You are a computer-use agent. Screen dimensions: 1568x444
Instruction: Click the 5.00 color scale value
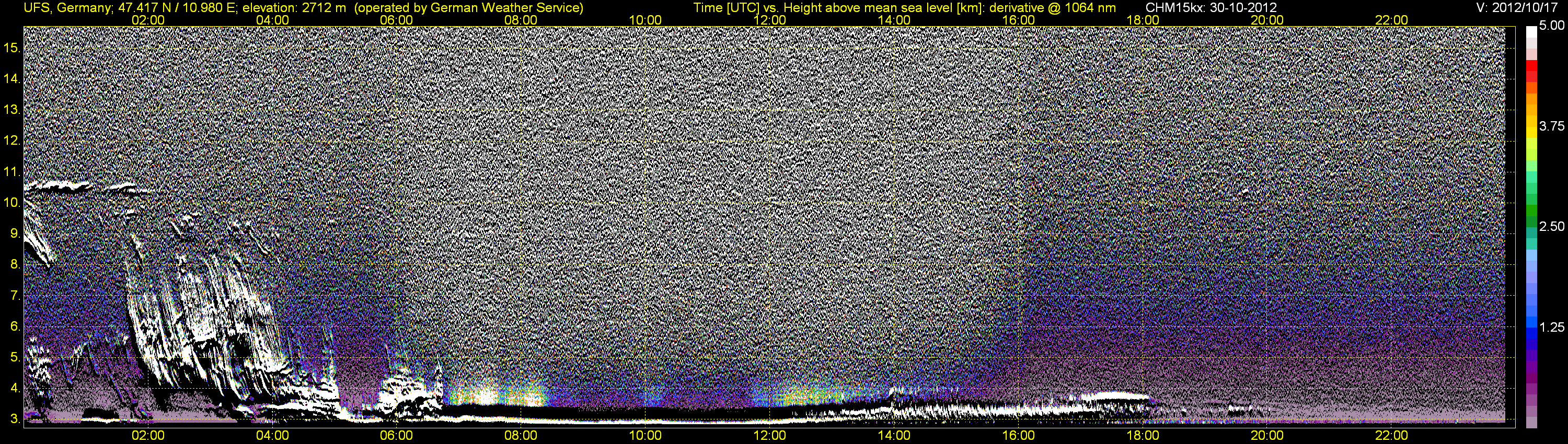pos(1552,26)
